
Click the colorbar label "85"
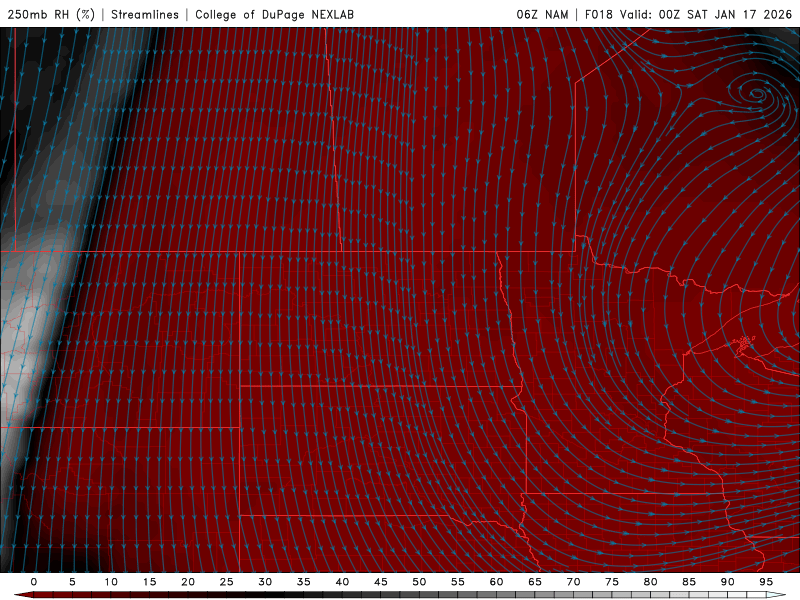coord(689,582)
